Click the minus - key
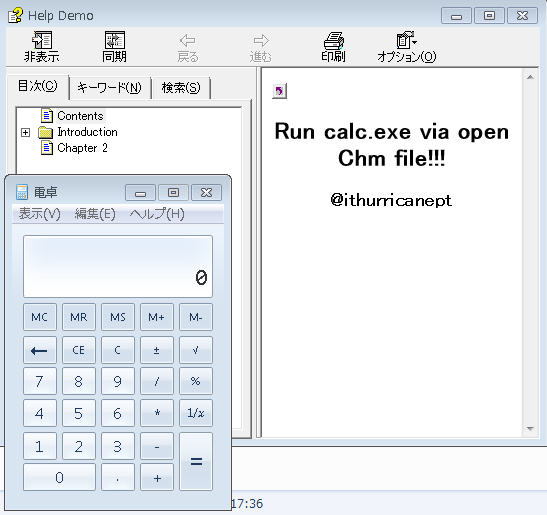547x515 pixels. pos(157,446)
